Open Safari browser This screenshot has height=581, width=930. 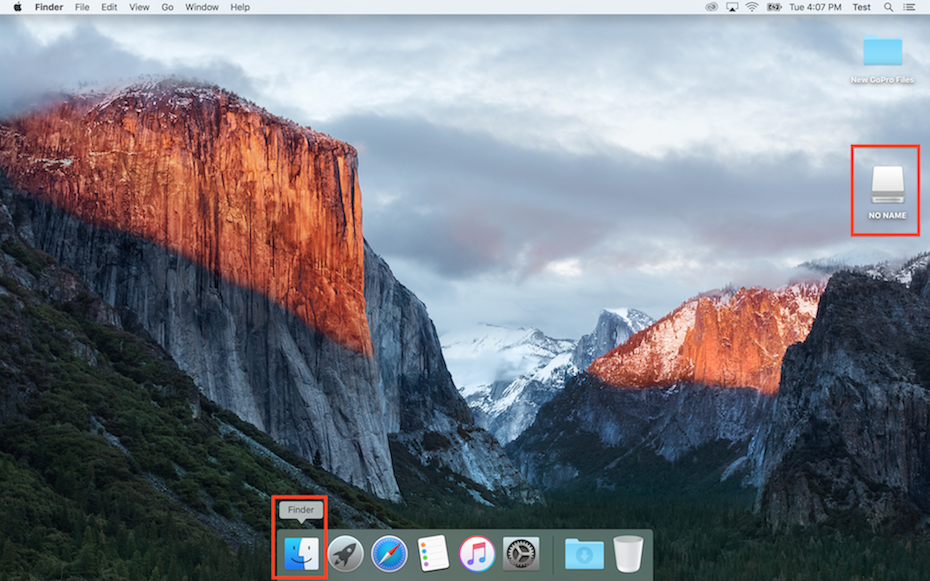[388, 555]
